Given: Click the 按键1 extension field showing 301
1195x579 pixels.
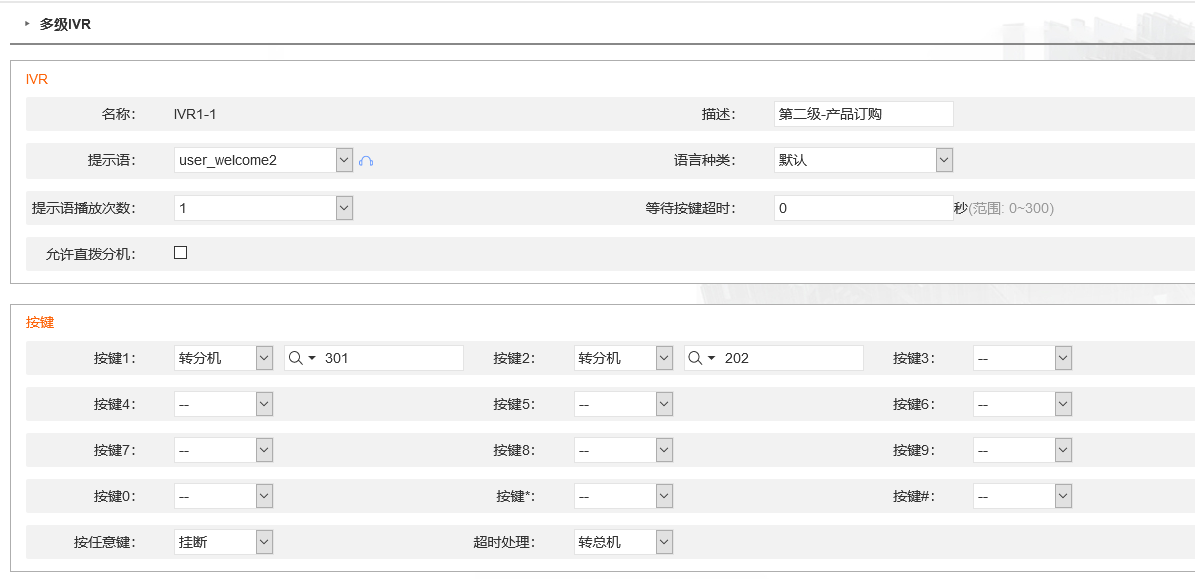Looking at the screenshot, I should (x=374, y=358).
